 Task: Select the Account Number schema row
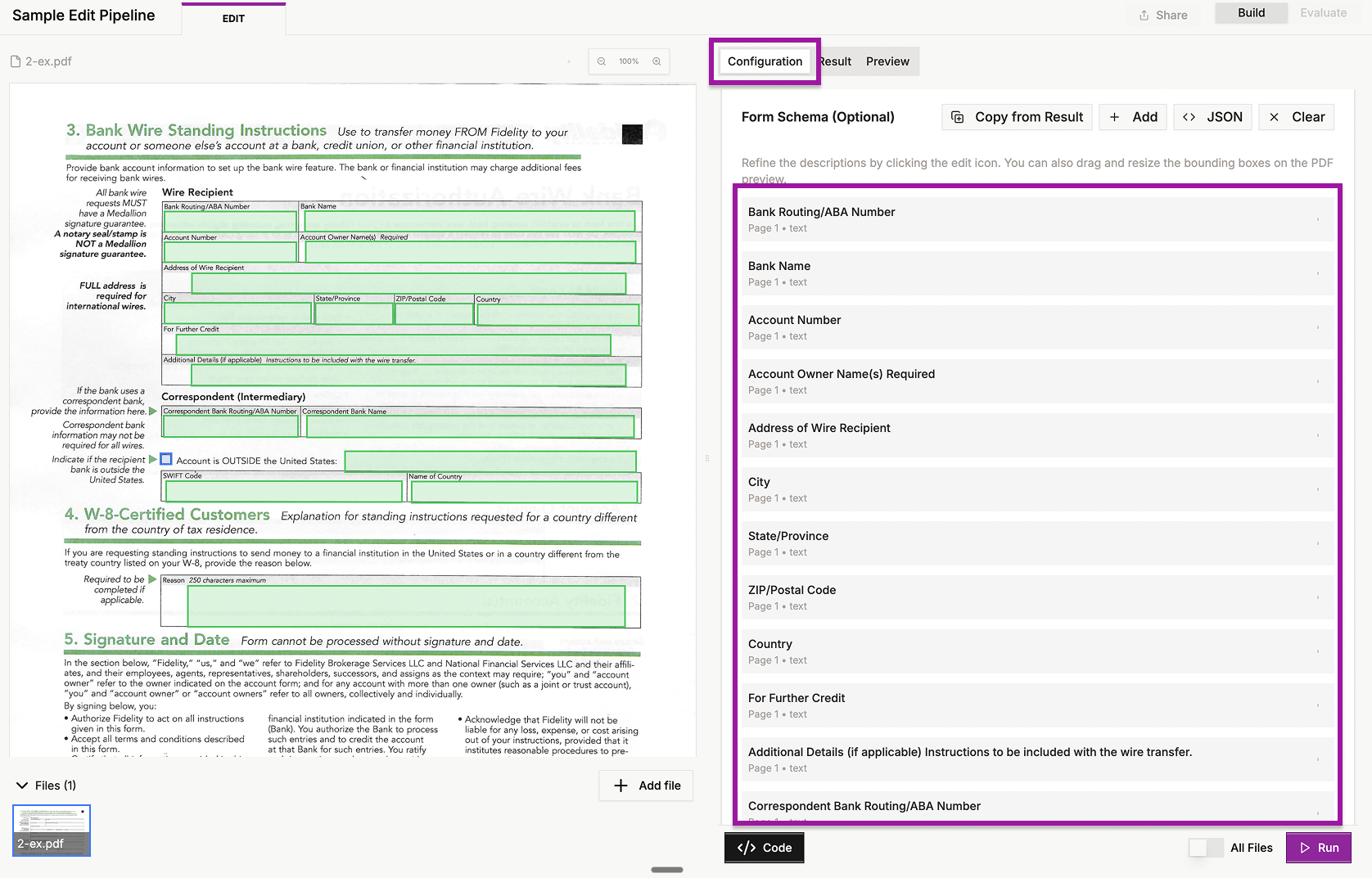point(1037,327)
